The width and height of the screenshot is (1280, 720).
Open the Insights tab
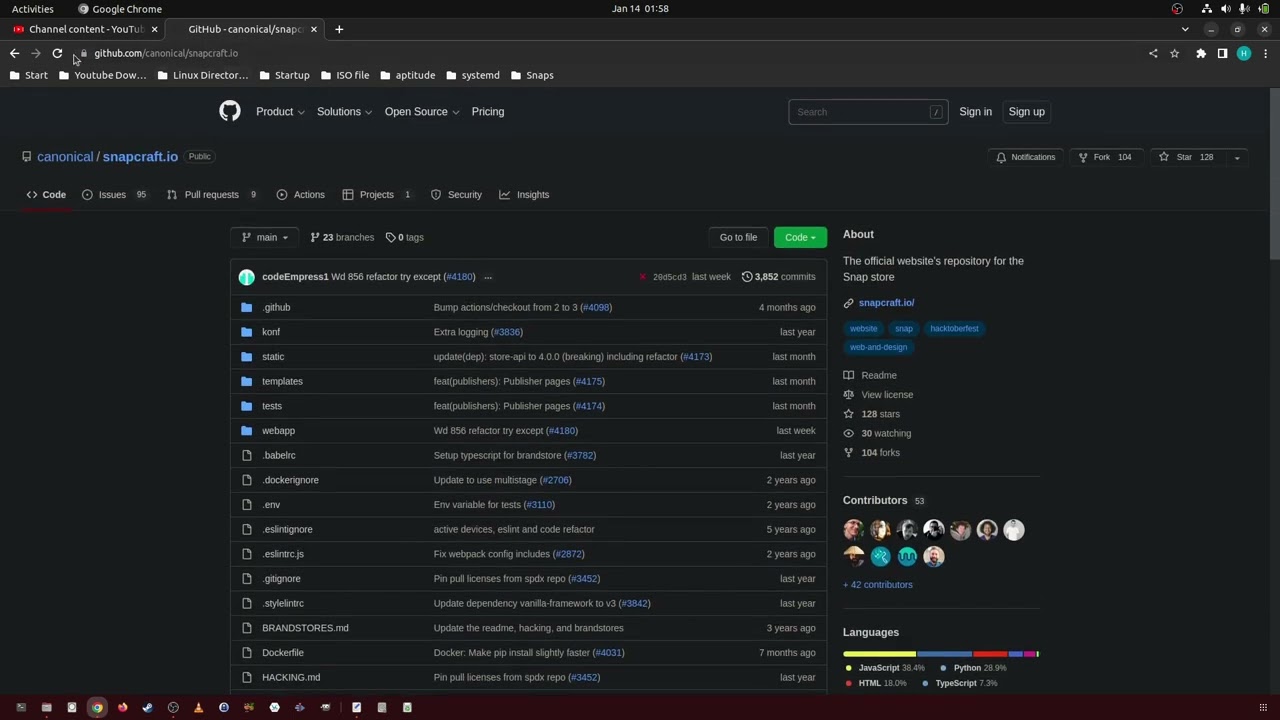coord(524,195)
